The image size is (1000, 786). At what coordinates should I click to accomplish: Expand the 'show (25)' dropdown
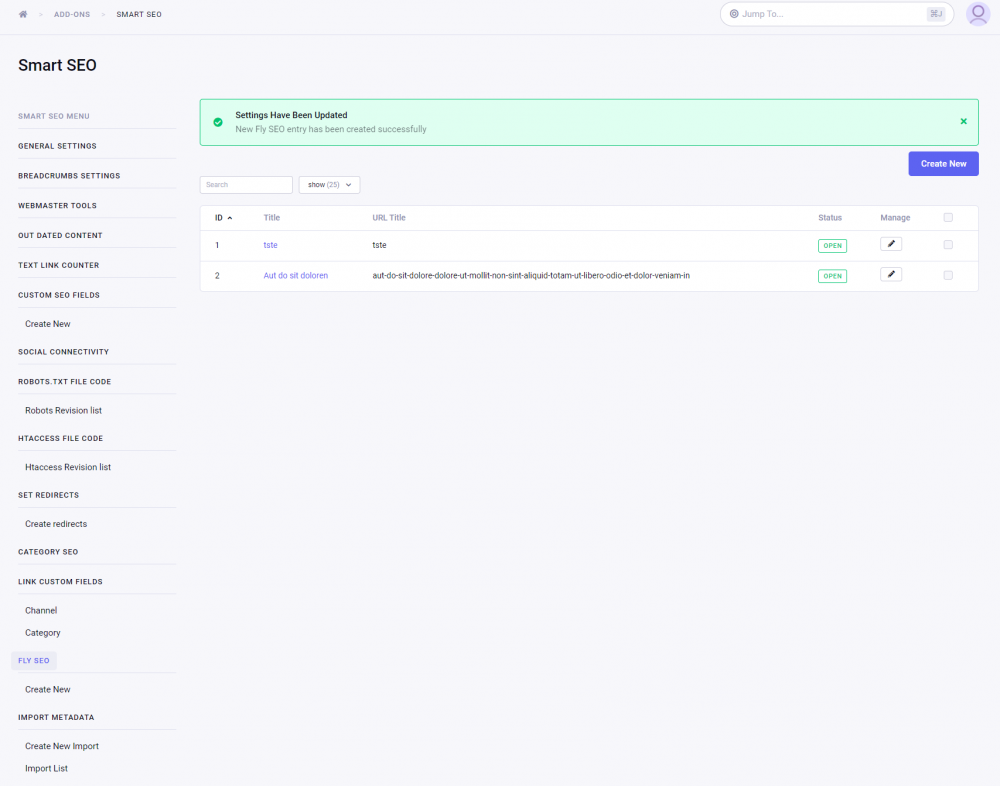(329, 185)
